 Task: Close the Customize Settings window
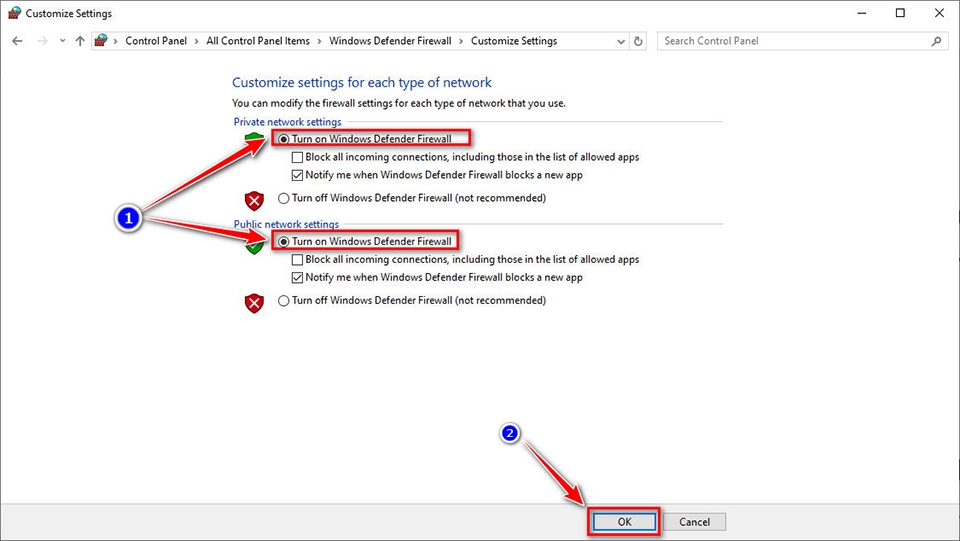pyautogui.click(x=939, y=13)
